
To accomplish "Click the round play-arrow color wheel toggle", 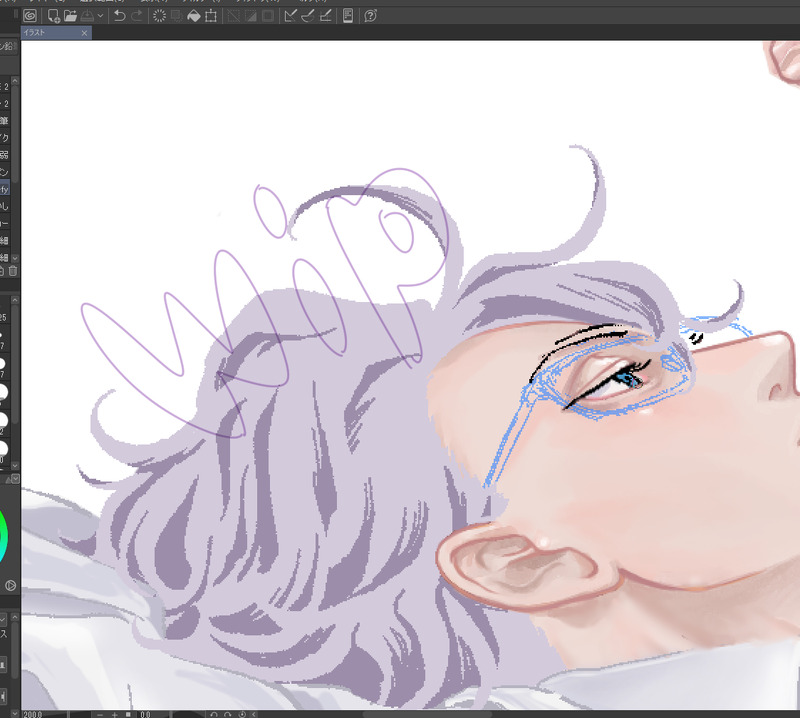I will tap(10, 585).
